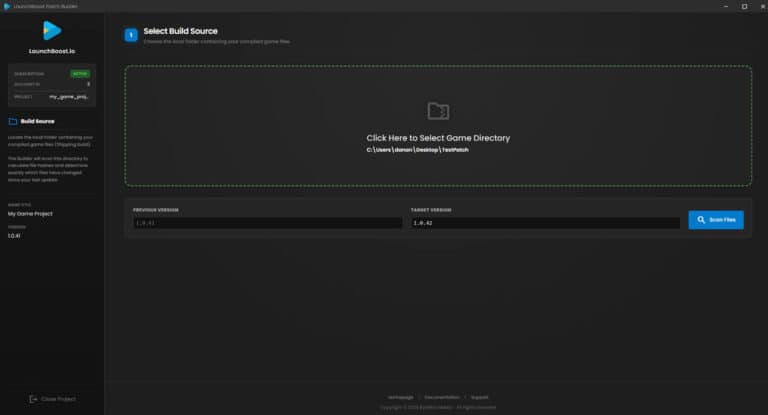Start scan with Scan Files button
Image resolution: width=768 pixels, height=415 pixels.
click(x=716, y=220)
